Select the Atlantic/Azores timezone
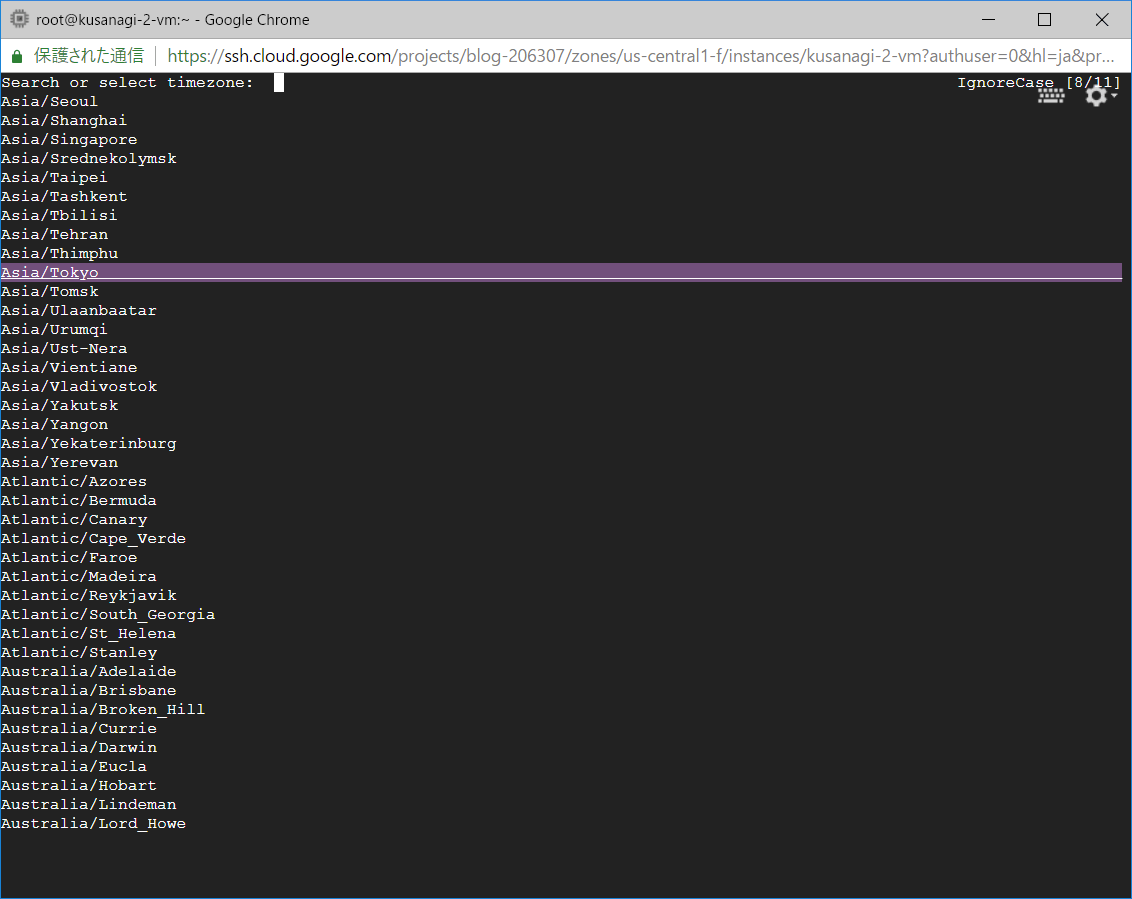This screenshot has height=899, width=1132. (74, 481)
